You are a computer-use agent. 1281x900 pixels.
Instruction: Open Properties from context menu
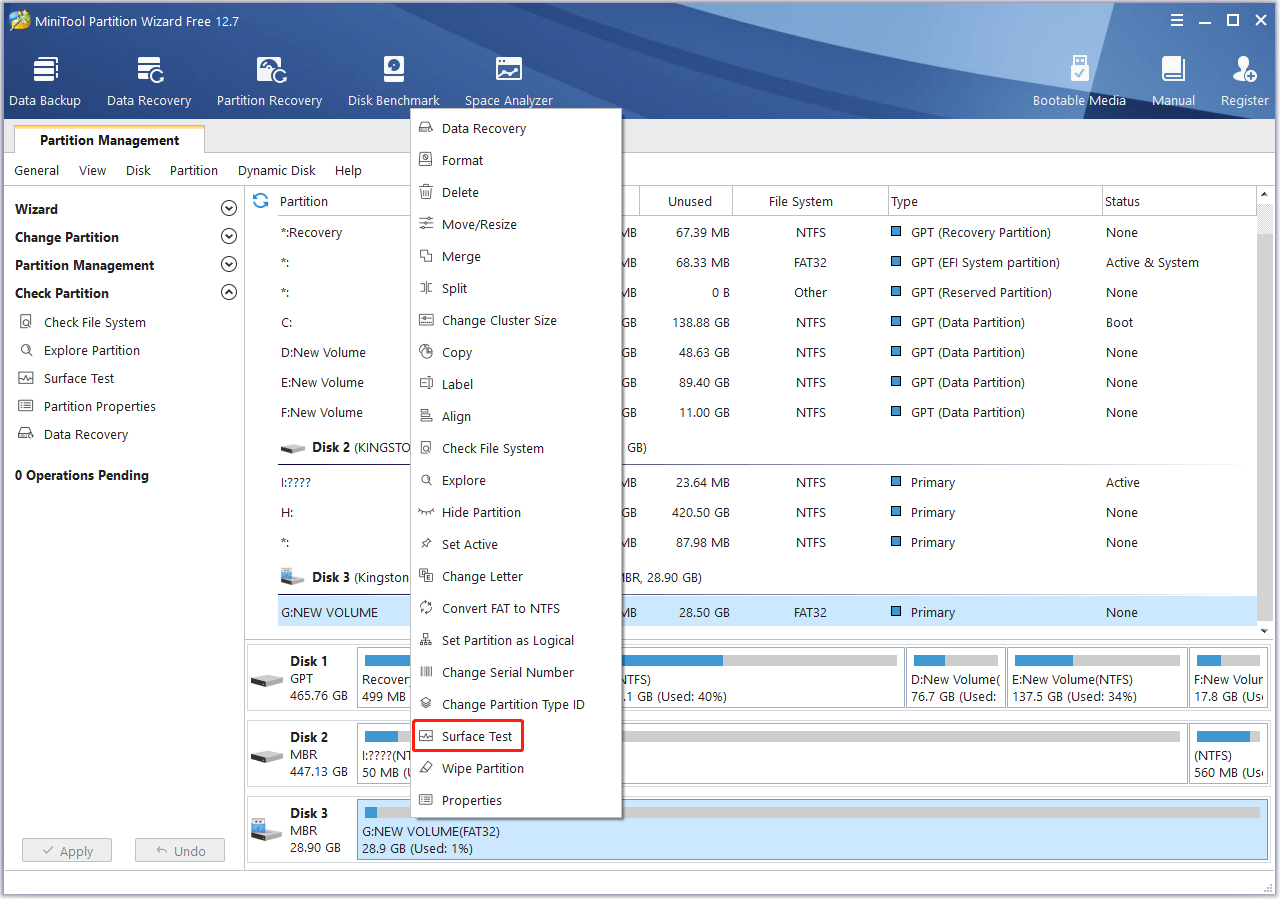(x=516, y=800)
